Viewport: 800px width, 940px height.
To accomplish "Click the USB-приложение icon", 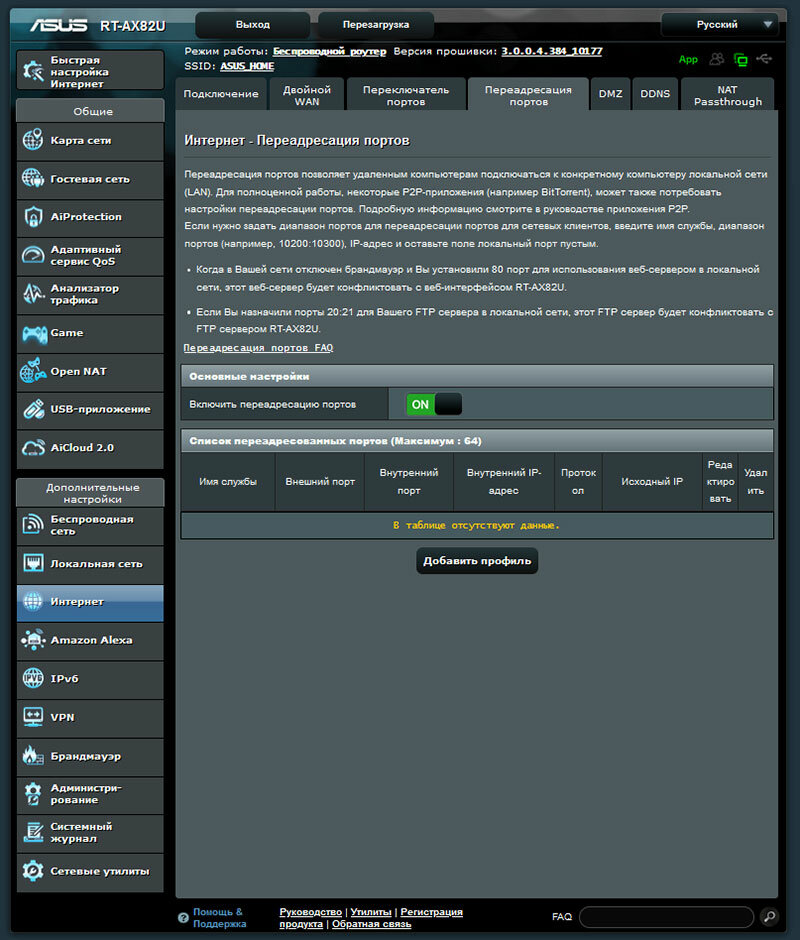I will coord(34,409).
